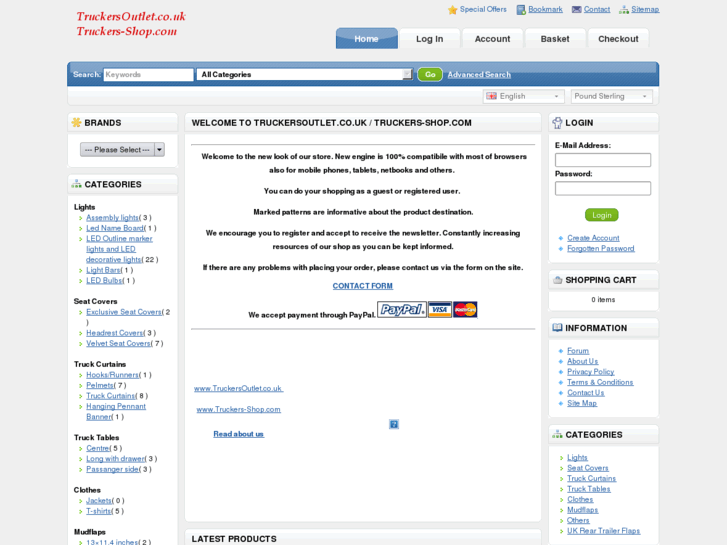
Task: Open the www.Truckers-Shop.com link
Action: [238, 409]
